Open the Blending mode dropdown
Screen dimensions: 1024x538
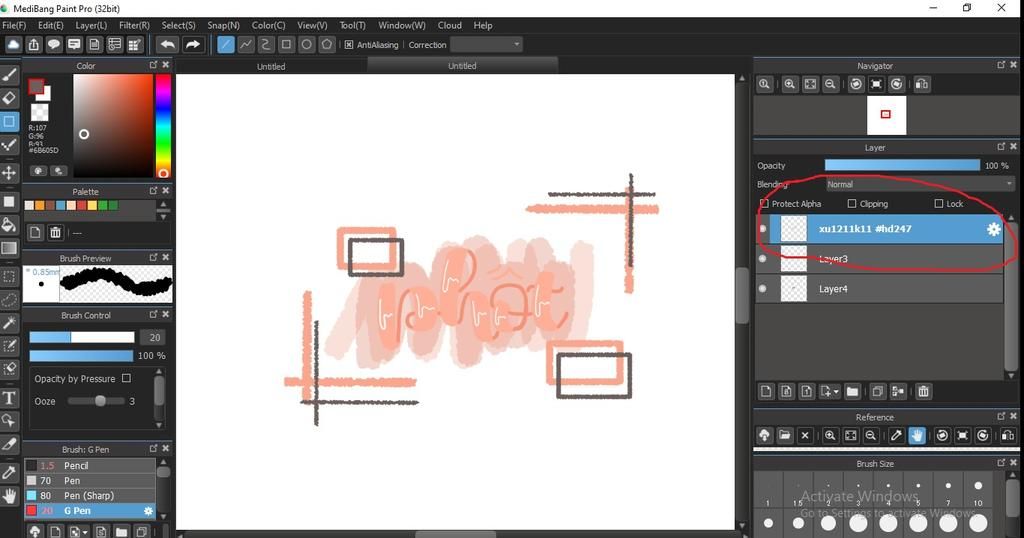click(x=920, y=185)
